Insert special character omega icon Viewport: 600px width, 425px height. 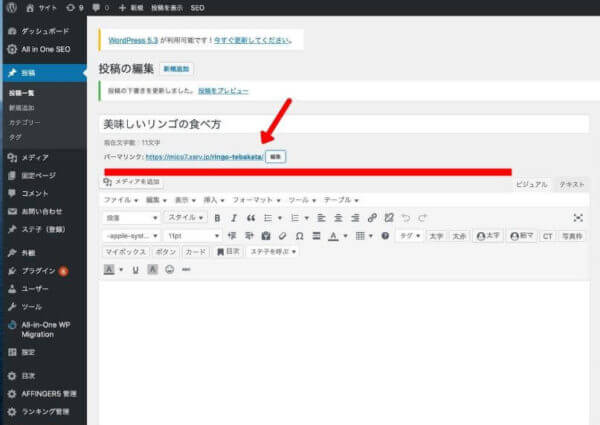[300, 236]
